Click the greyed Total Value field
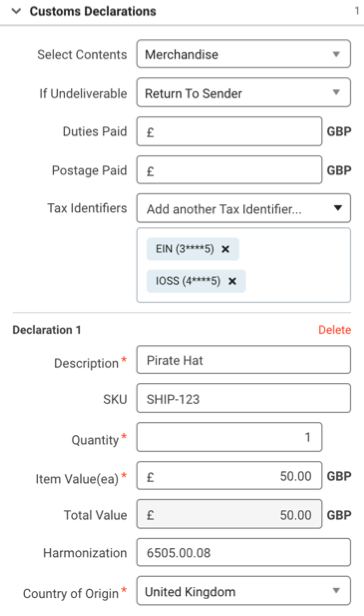364x616 pixels. 229,514
